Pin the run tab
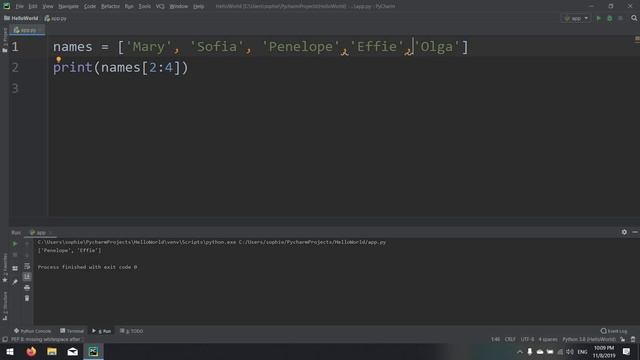 (x=15, y=282)
